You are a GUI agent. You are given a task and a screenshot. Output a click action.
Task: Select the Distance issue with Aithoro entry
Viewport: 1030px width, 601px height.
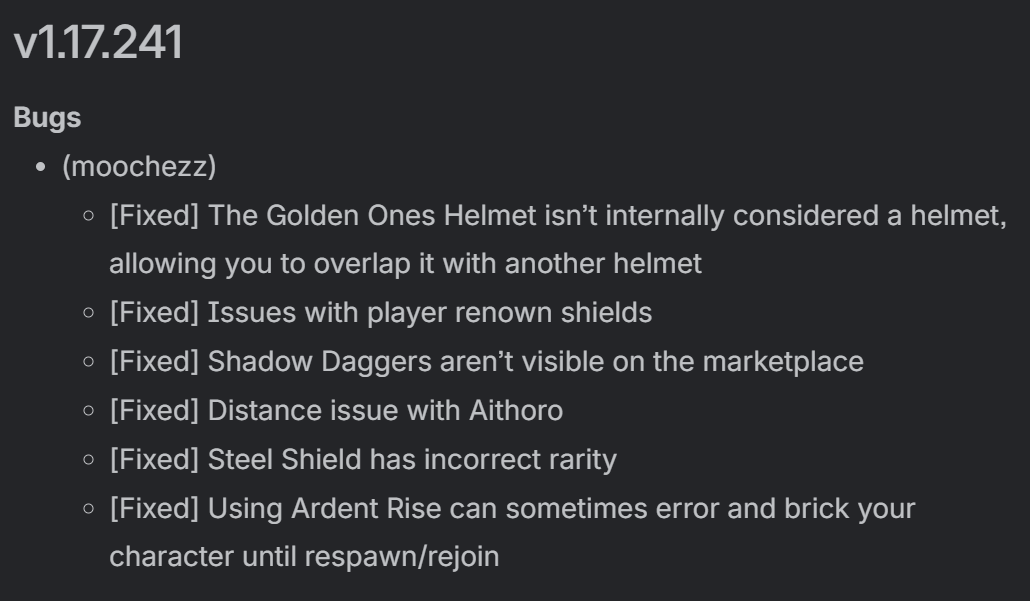(336, 411)
